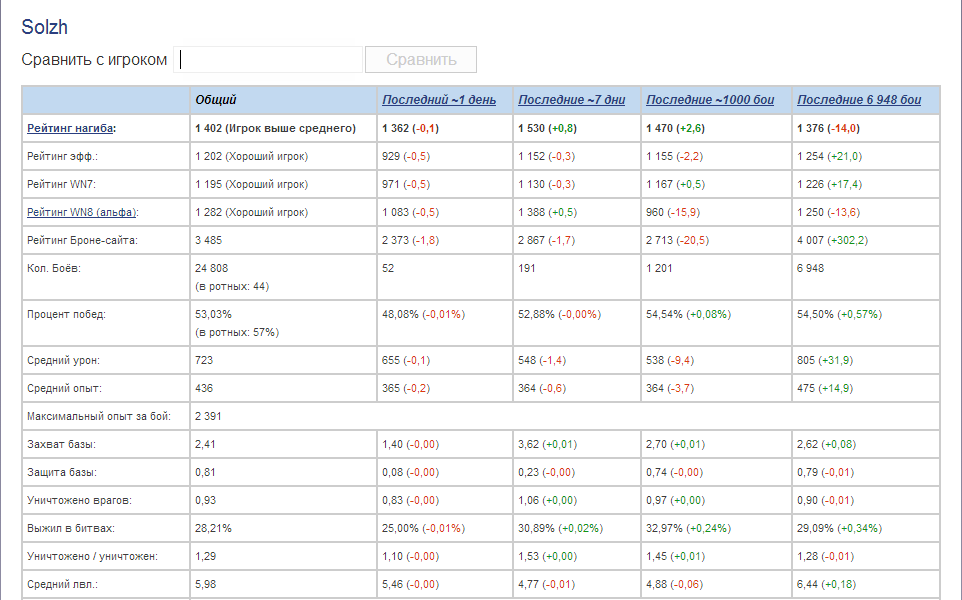Click the overall battle count 24 808
Image resolution: width=962 pixels, height=600 pixels.
point(215,268)
